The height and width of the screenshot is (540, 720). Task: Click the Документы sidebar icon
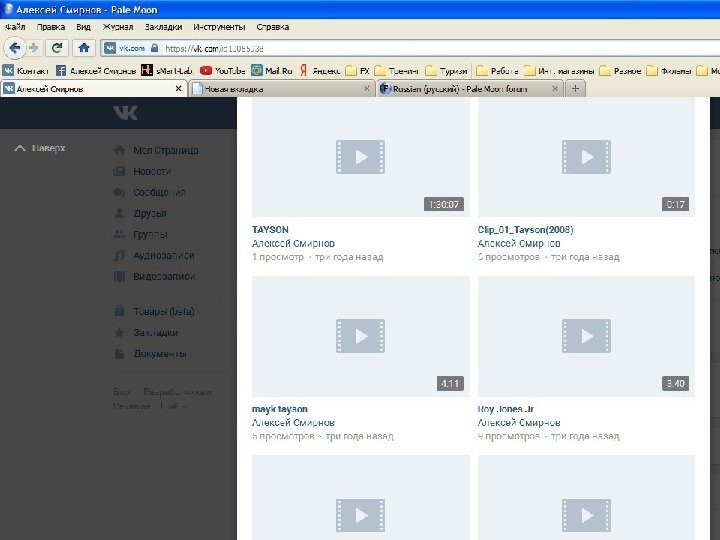click(x=119, y=354)
